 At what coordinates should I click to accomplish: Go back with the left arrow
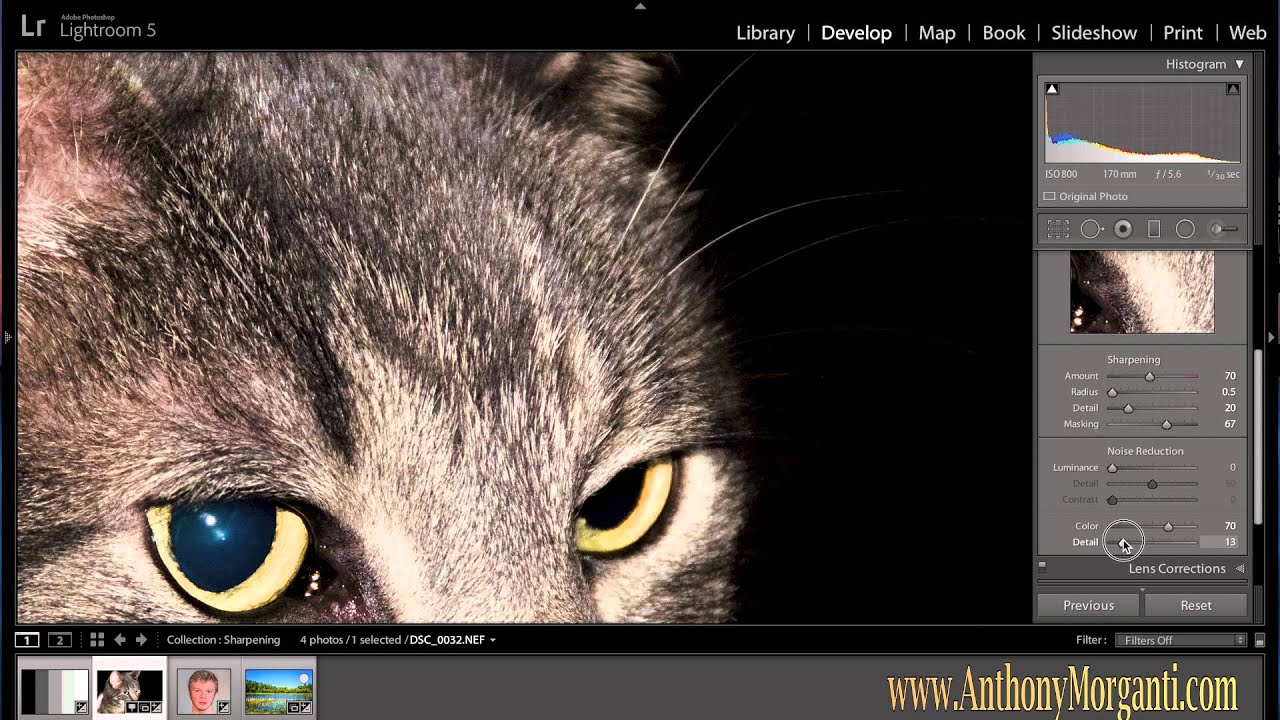tap(119, 640)
